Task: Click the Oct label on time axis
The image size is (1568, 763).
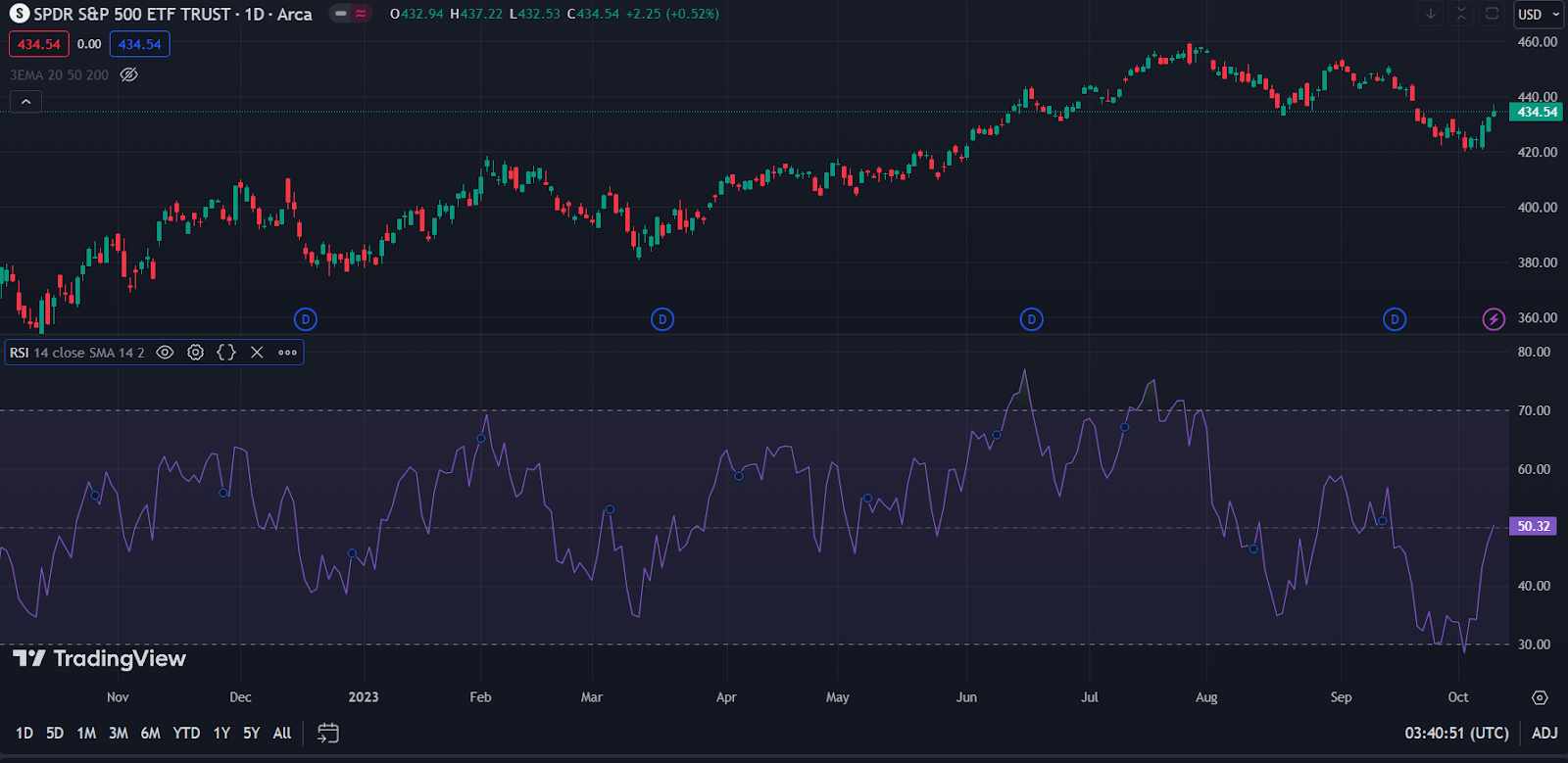Action: (x=1458, y=697)
